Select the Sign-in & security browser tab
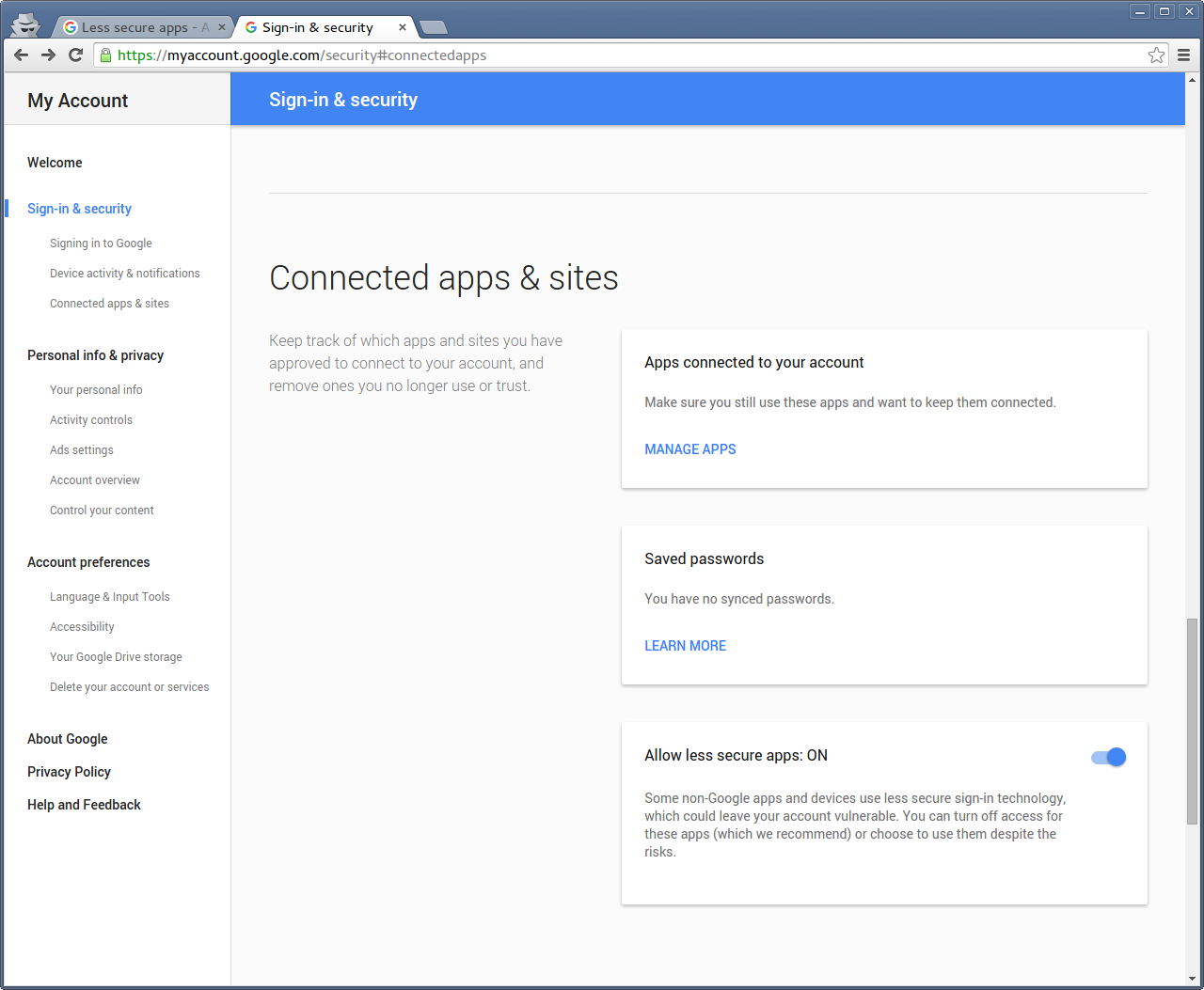Image resolution: width=1204 pixels, height=990 pixels. [325, 27]
